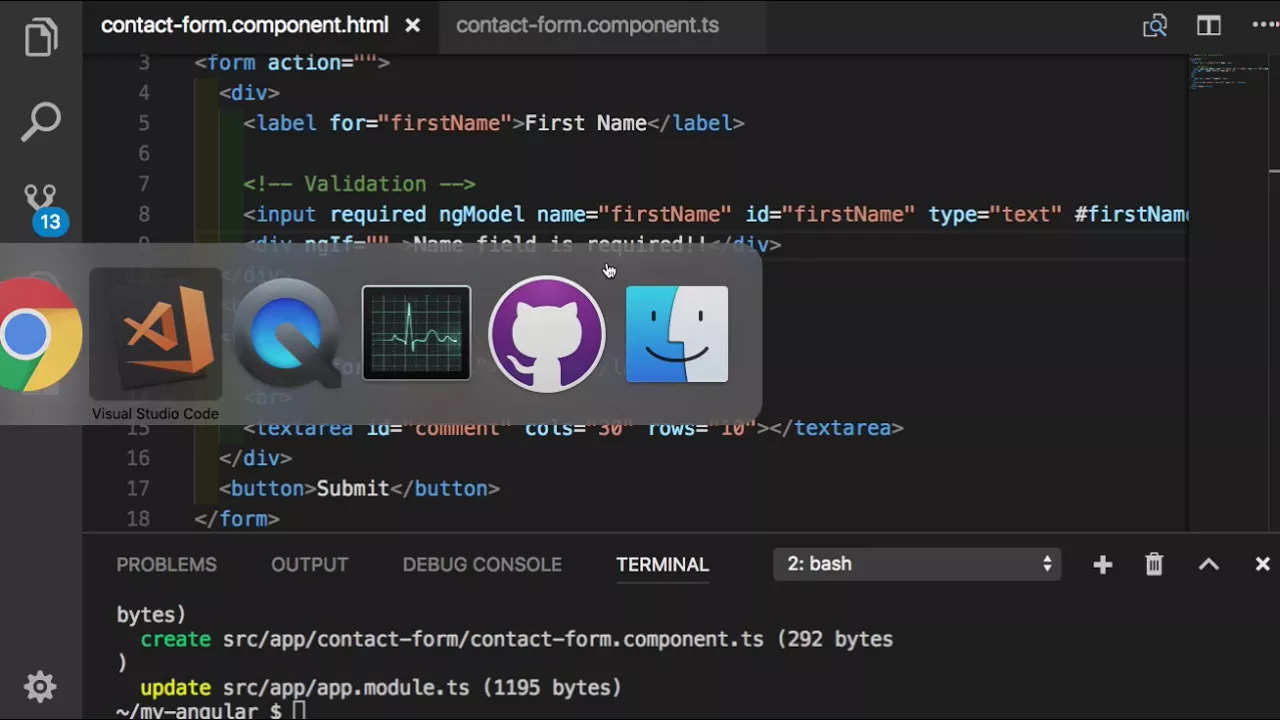This screenshot has width=1280, height=720.
Task: Open editor More Actions menu
Action: [x=1265, y=26]
